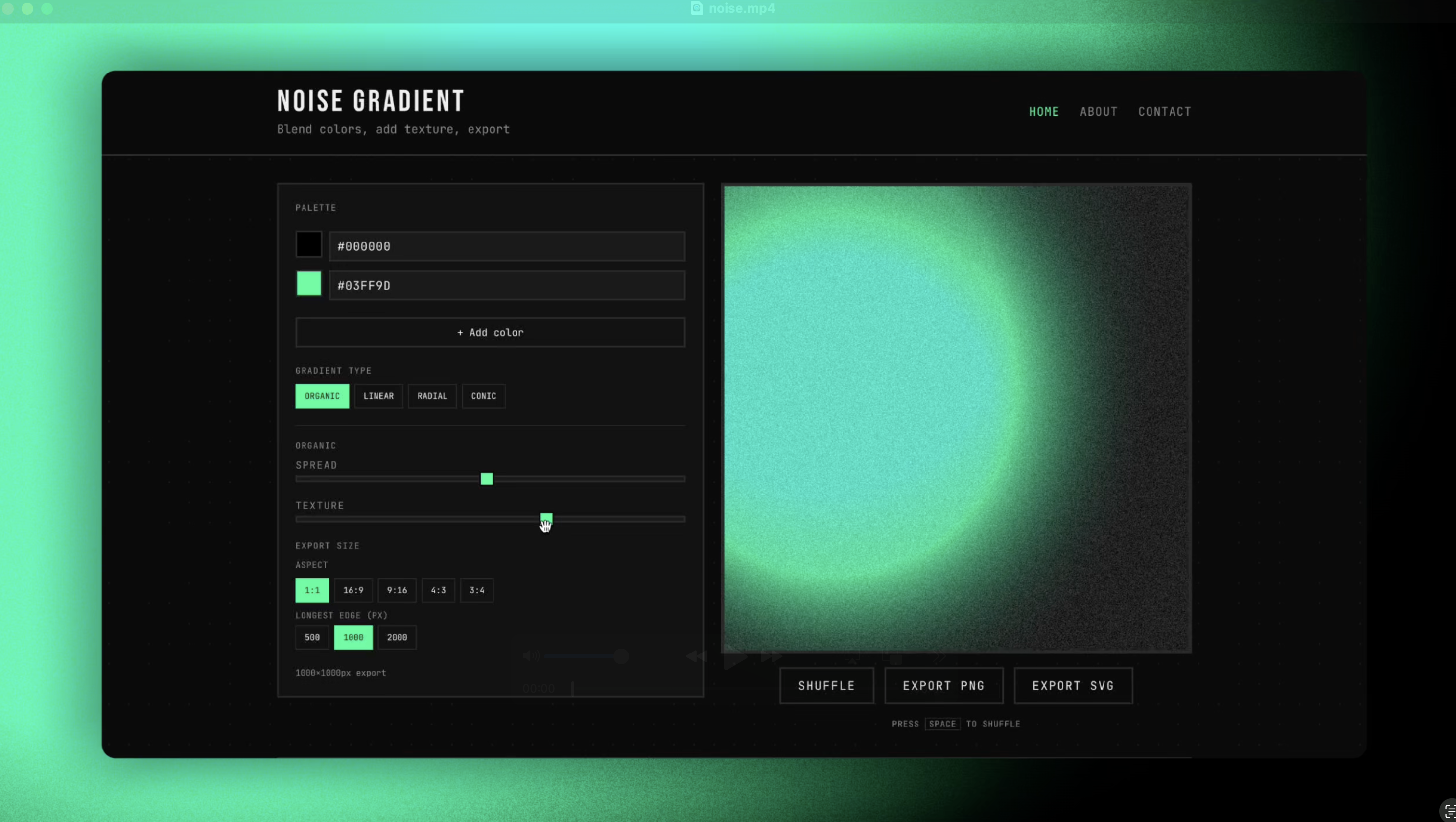The height and width of the screenshot is (822, 1456).
Task: Select the RADIAL gradient type
Action: pos(431,396)
